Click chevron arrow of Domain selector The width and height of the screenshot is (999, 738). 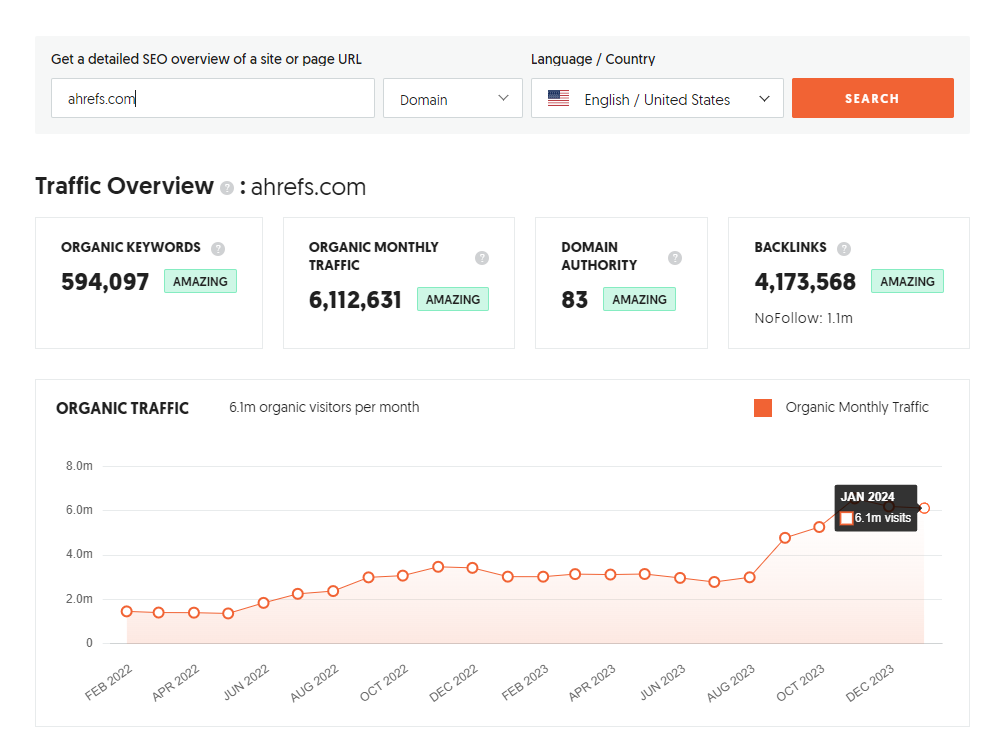503,98
